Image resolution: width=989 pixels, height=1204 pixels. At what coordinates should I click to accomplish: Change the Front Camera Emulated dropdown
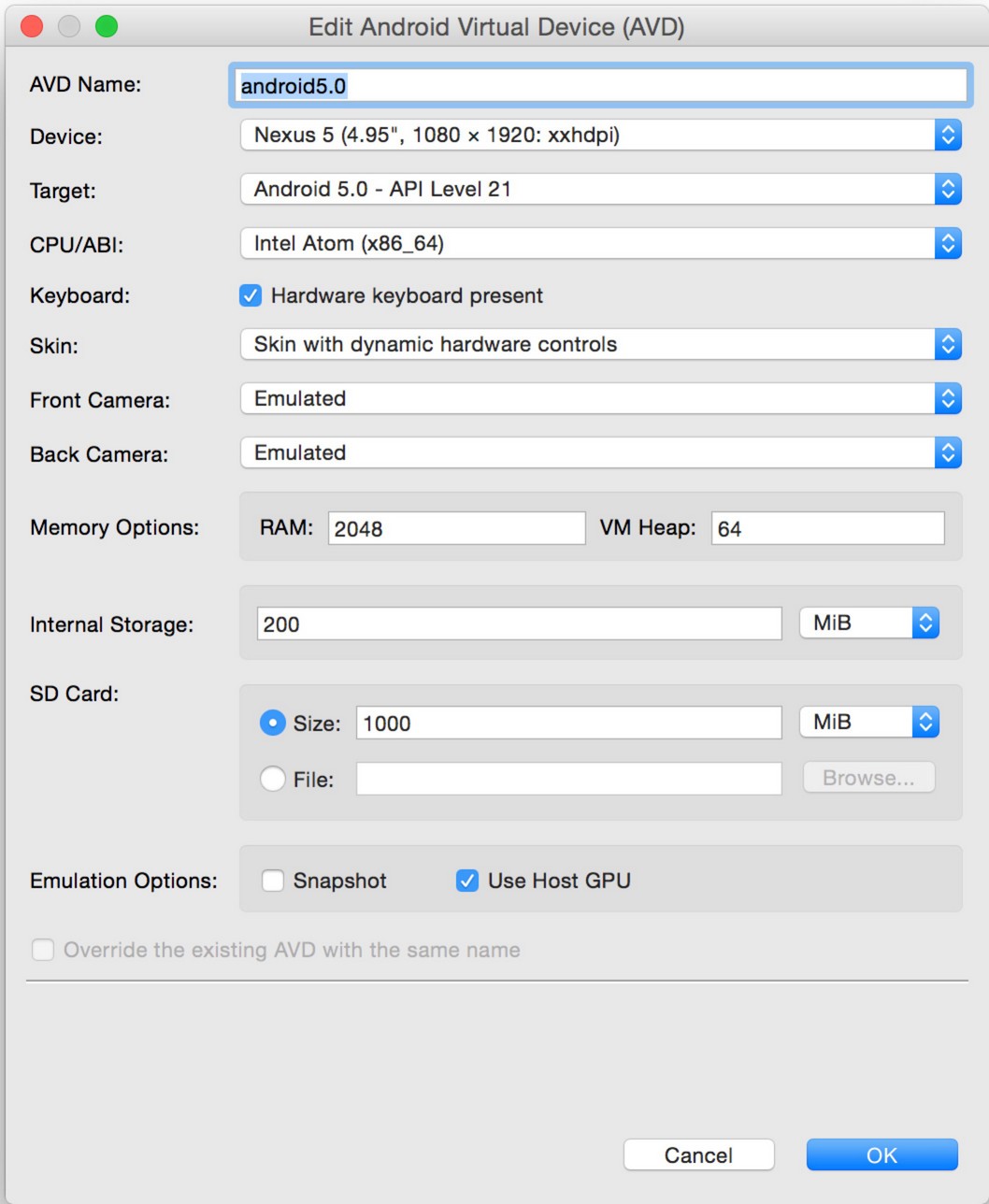click(x=601, y=398)
